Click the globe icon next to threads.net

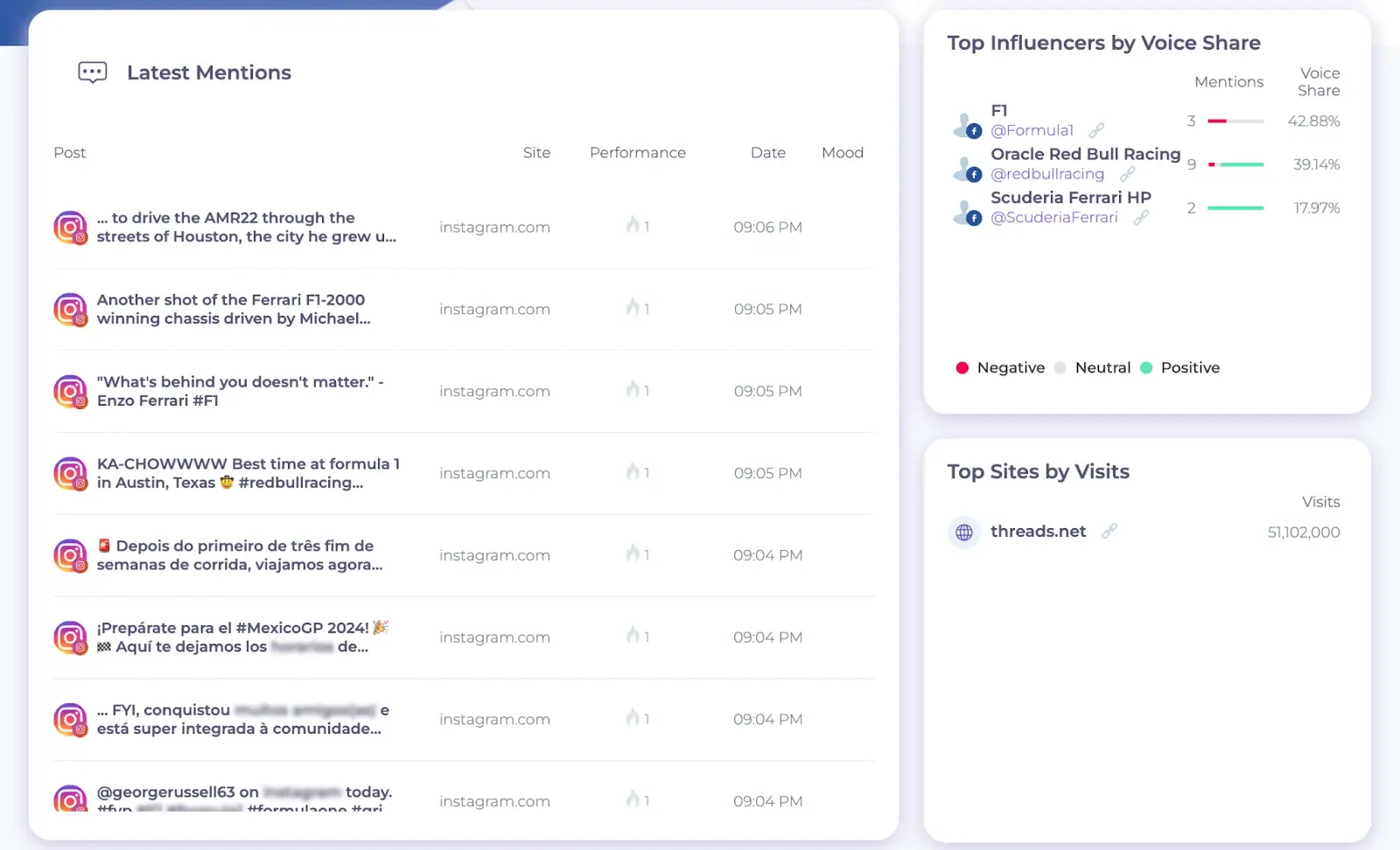[x=962, y=532]
